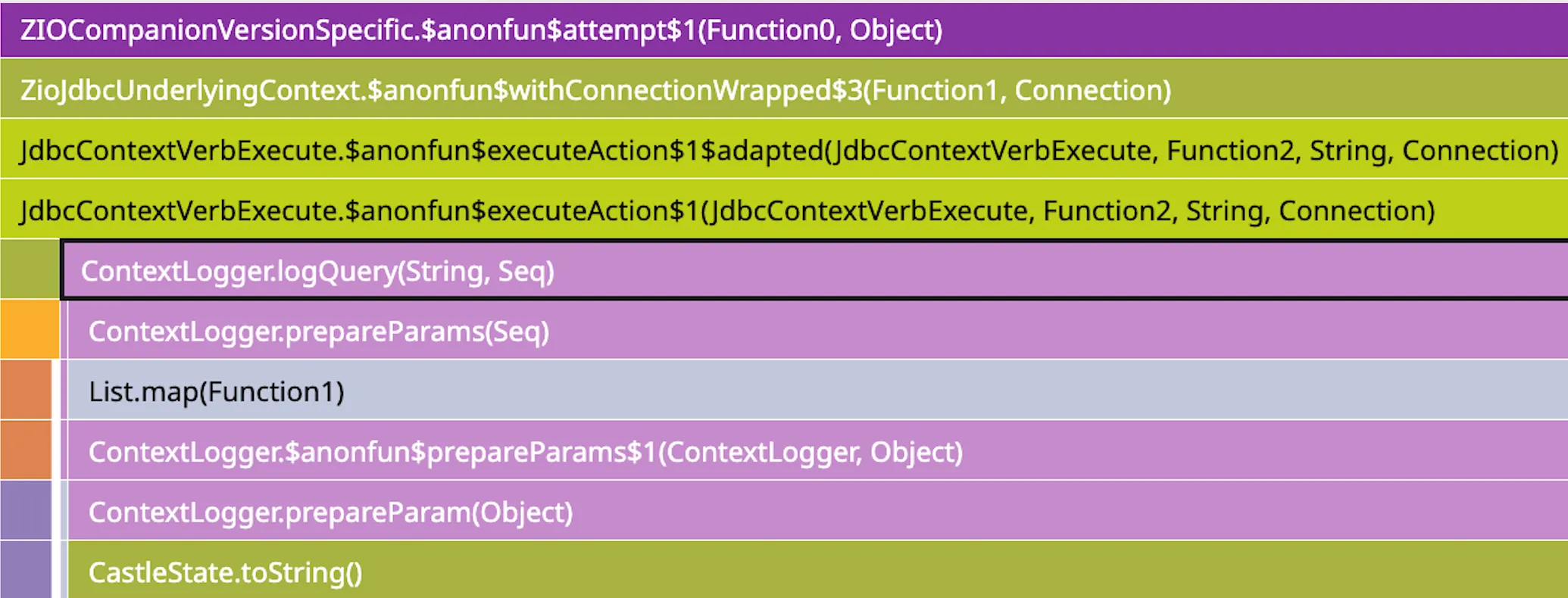Select the thin pink sliver left of List.map
Image resolution: width=1568 pixels, height=598 pixels.
(x=64, y=390)
